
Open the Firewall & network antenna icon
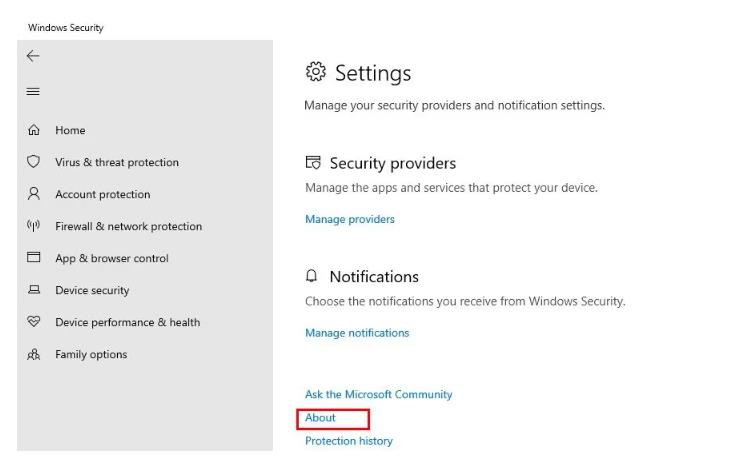tap(33, 226)
